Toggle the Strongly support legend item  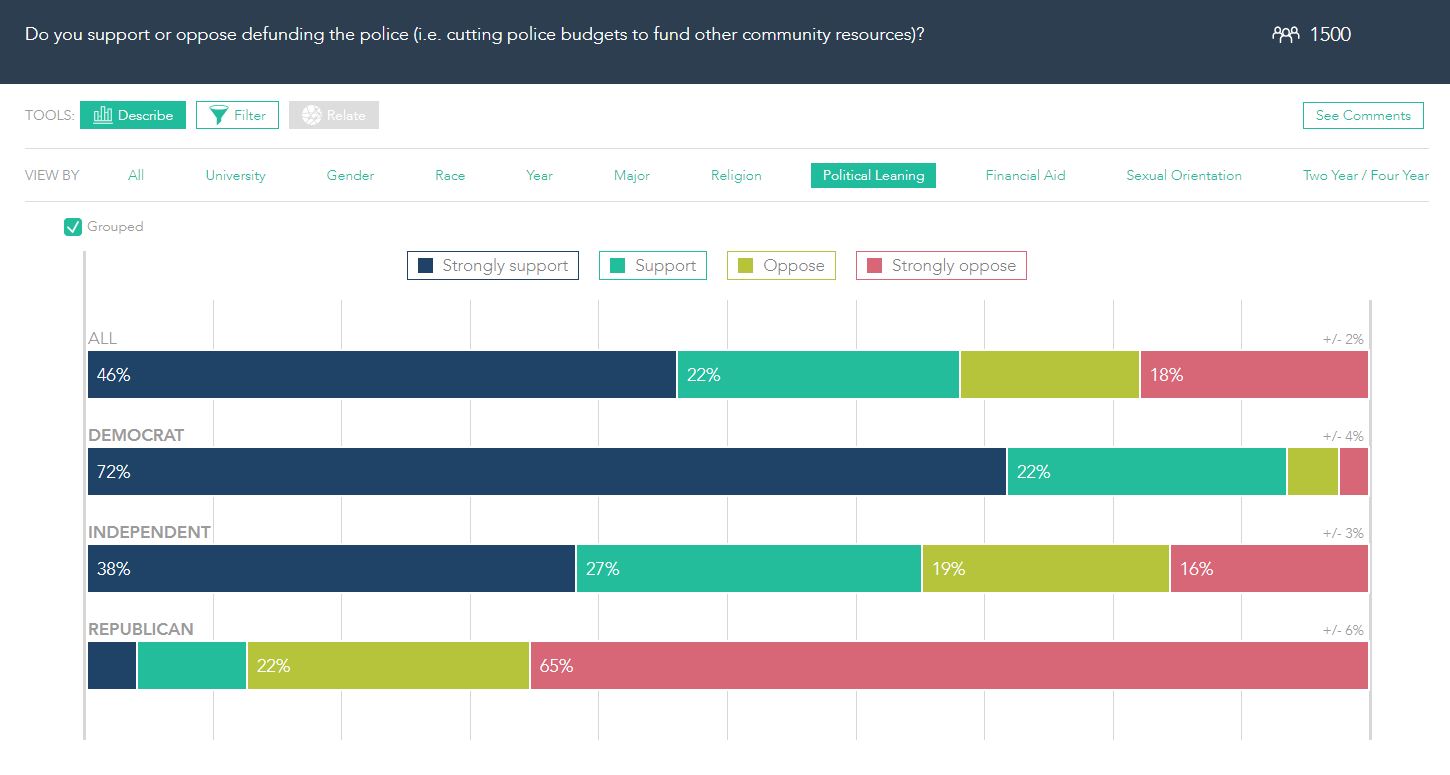pos(493,266)
